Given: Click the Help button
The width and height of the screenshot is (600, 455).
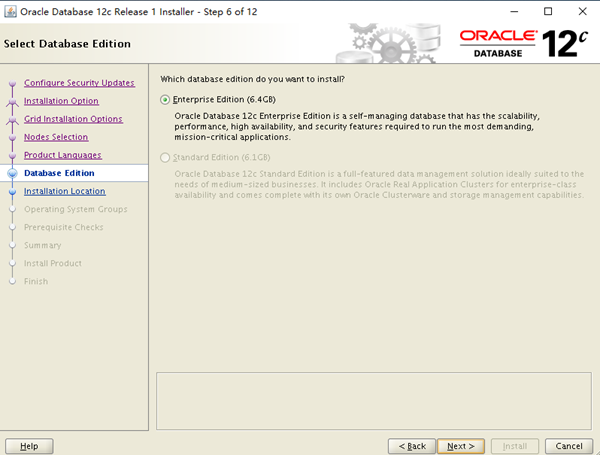Looking at the screenshot, I should click(29, 446).
